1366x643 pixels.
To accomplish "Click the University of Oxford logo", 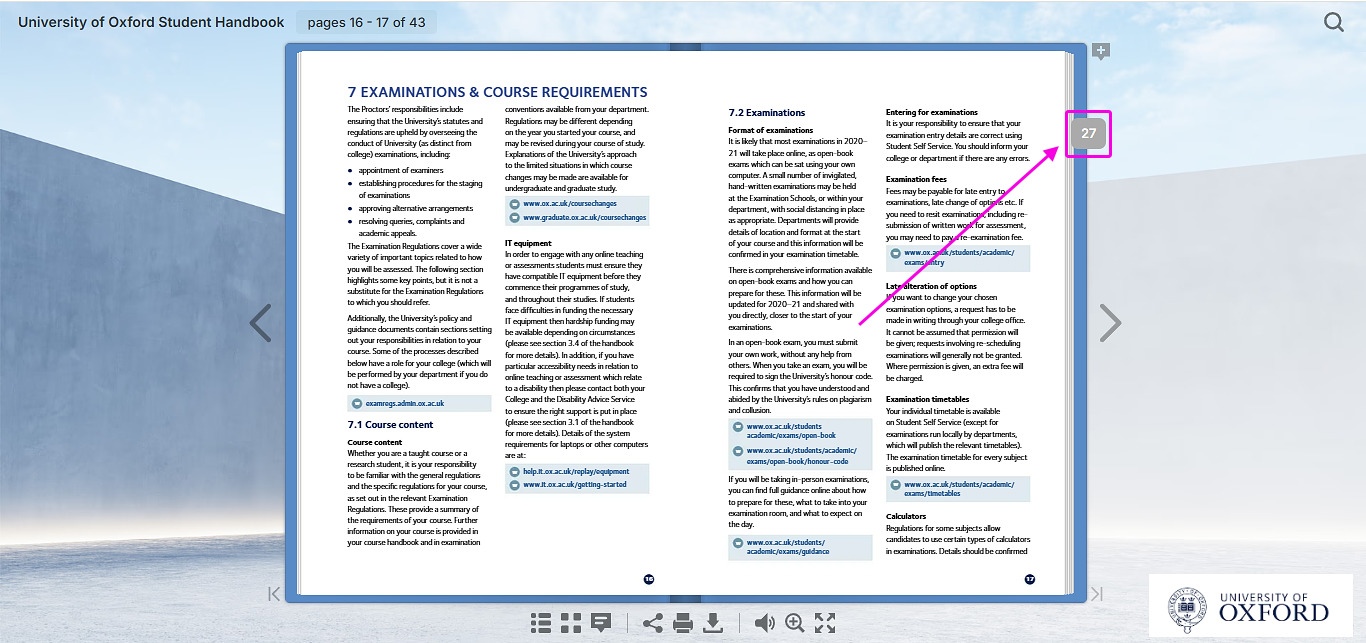I will 1250,606.
